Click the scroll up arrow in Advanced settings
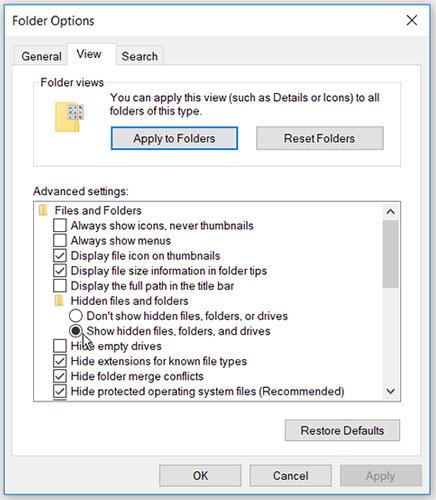Image resolution: width=436 pixels, height=500 pixels. tap(391, 212)
